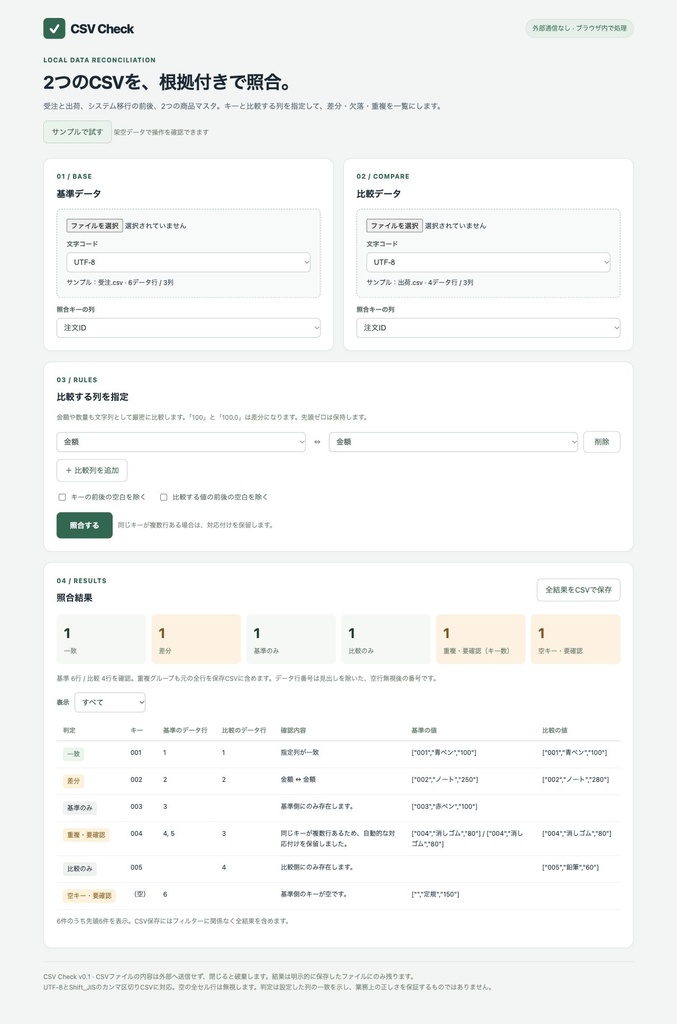677x1024 pixels.
Task: Click the ["003","赤ペン","100"] base value
Action: (x=444, y=807)
